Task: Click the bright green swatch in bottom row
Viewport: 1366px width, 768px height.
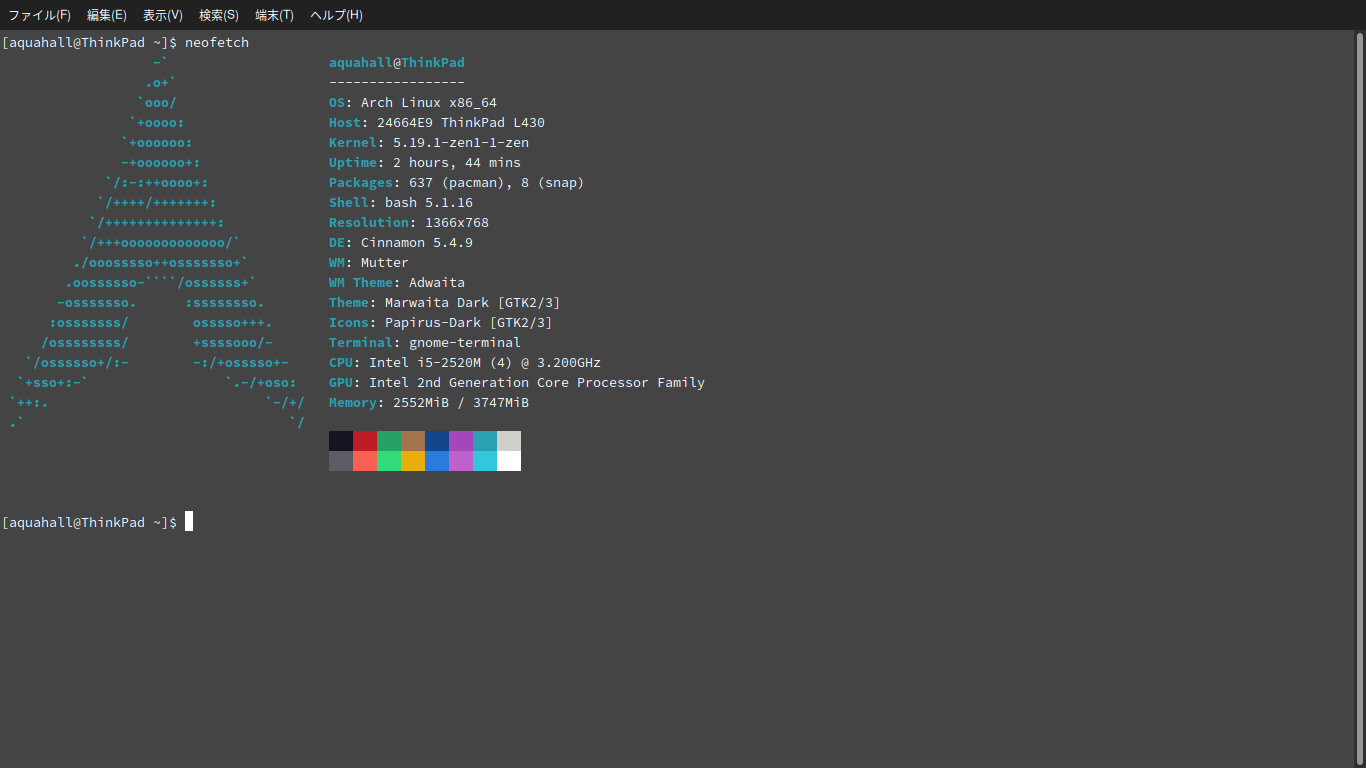Action: pos(389,461)
